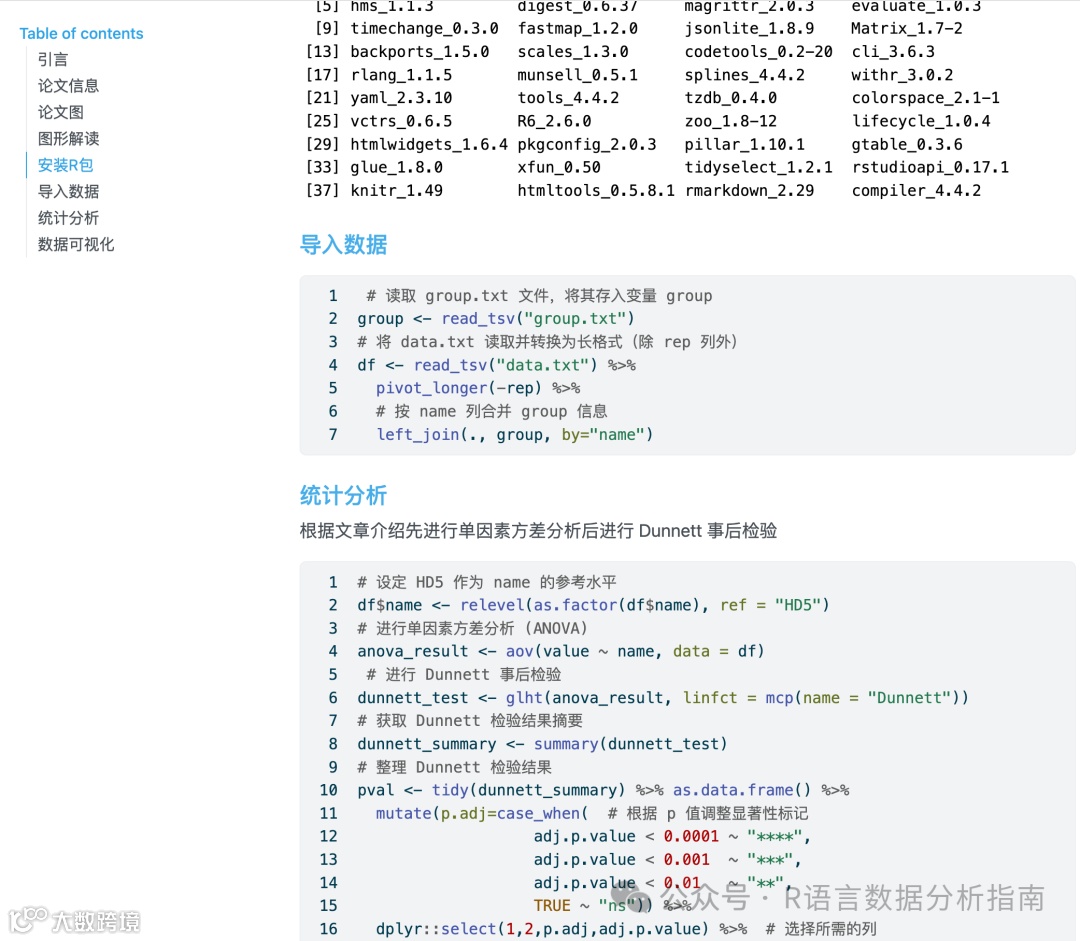Select 图形解读 in the table of contents
The height and width of the screenshot is (941, 1080).
pos(68,138)
